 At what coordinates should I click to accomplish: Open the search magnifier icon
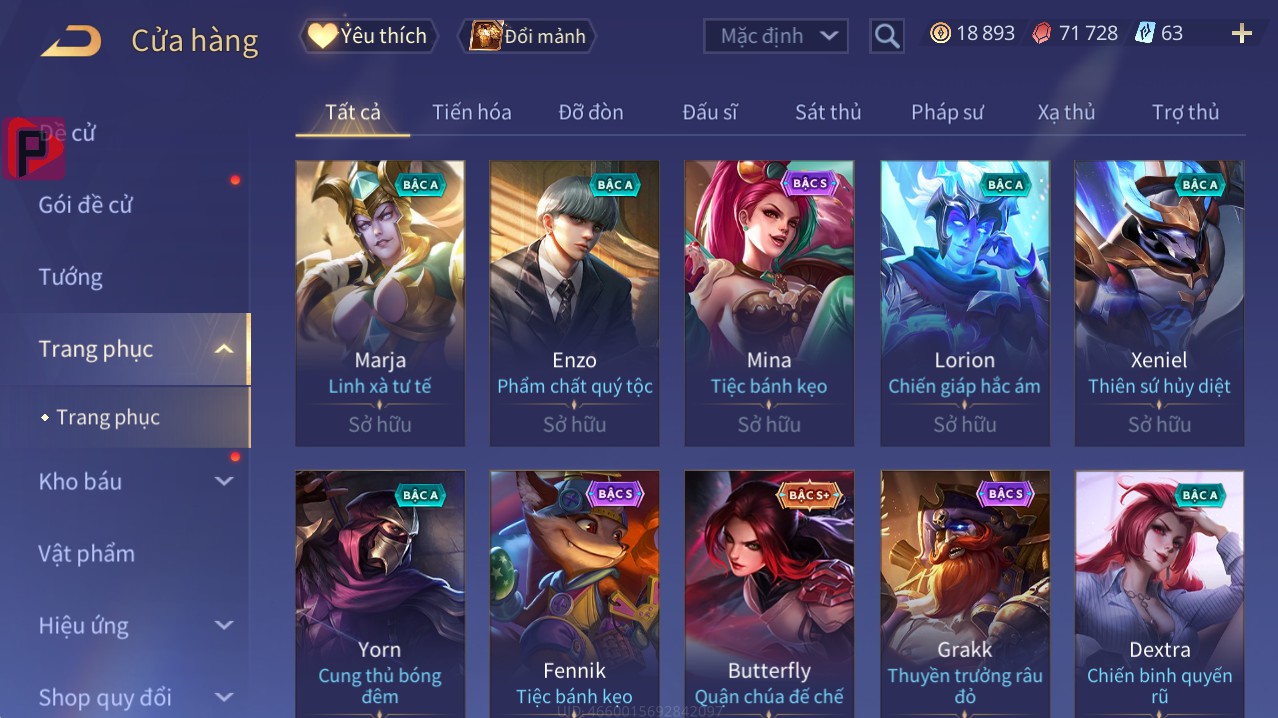click(x=886, y=36)
